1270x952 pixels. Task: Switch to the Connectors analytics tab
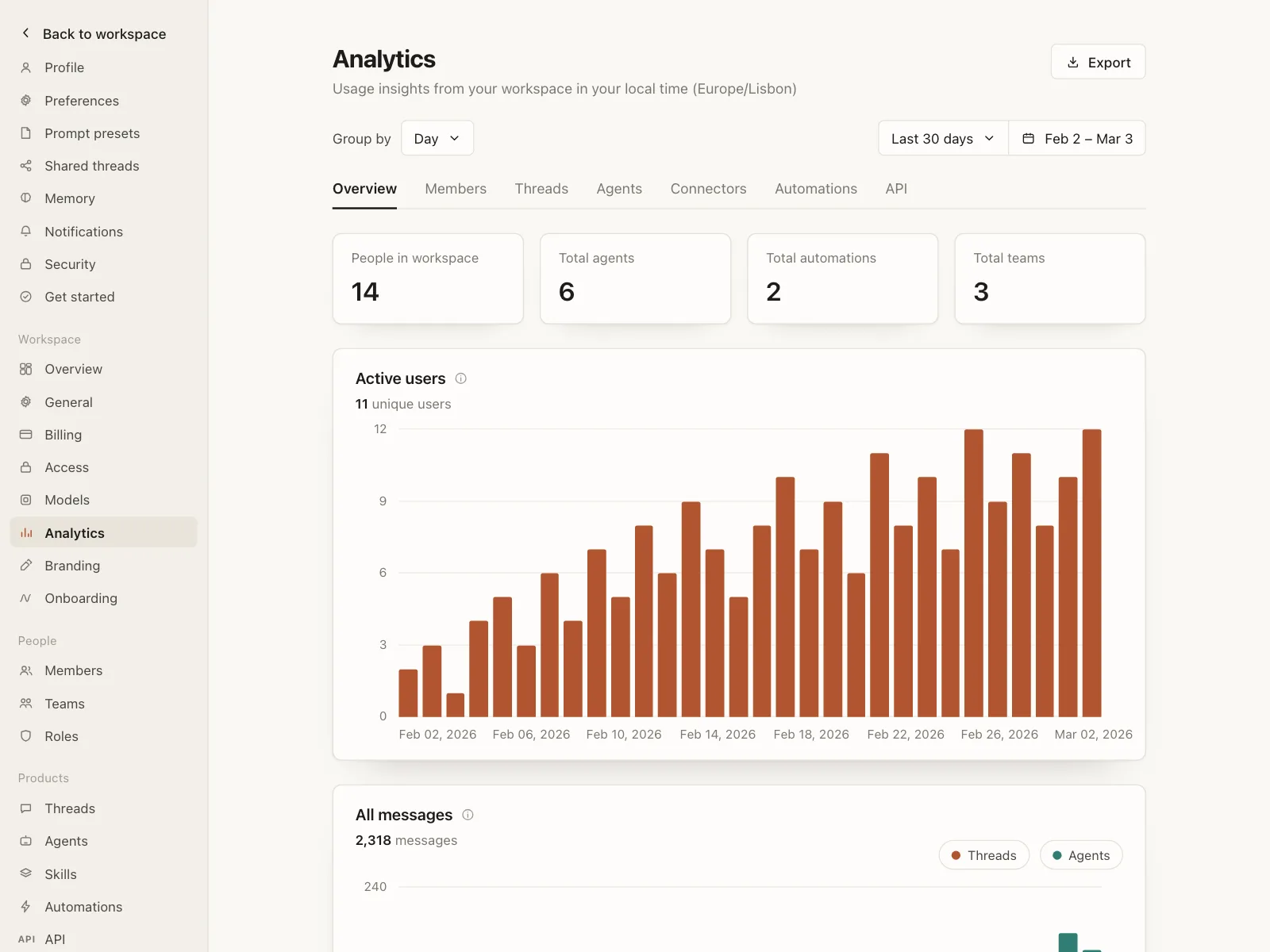(708, 189)
